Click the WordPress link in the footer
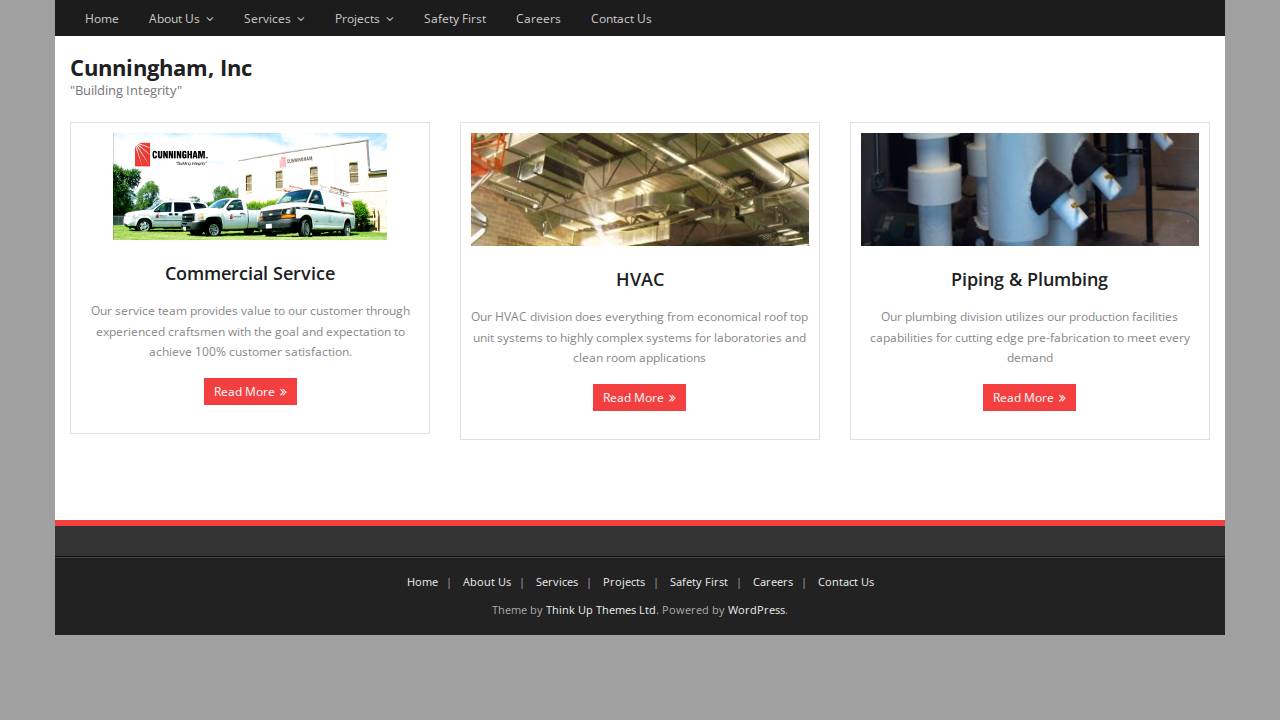 [x=756, y=609]
